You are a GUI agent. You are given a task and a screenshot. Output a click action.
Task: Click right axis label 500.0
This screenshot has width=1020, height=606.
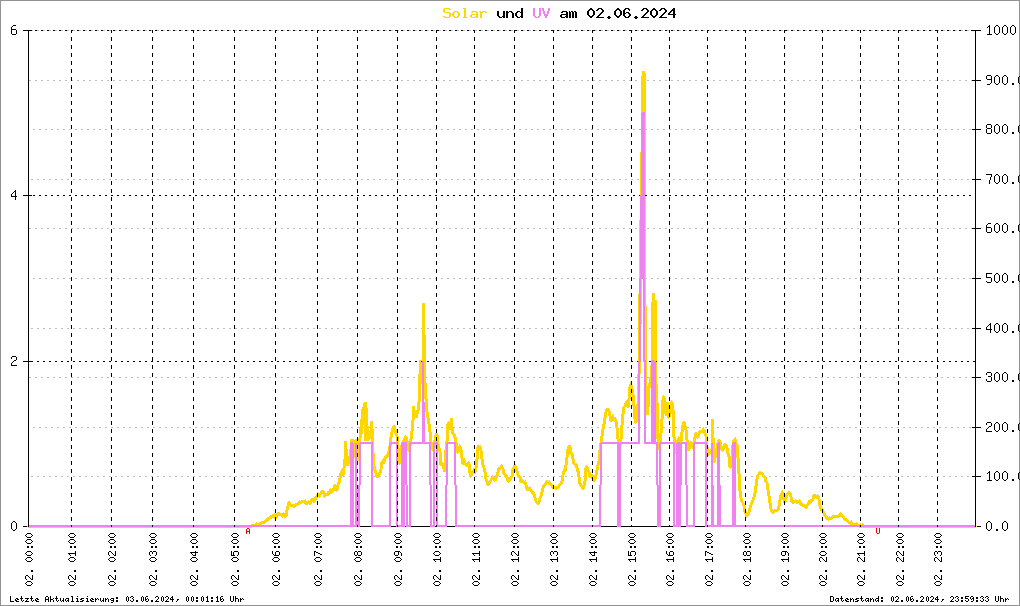point(1002,278)
